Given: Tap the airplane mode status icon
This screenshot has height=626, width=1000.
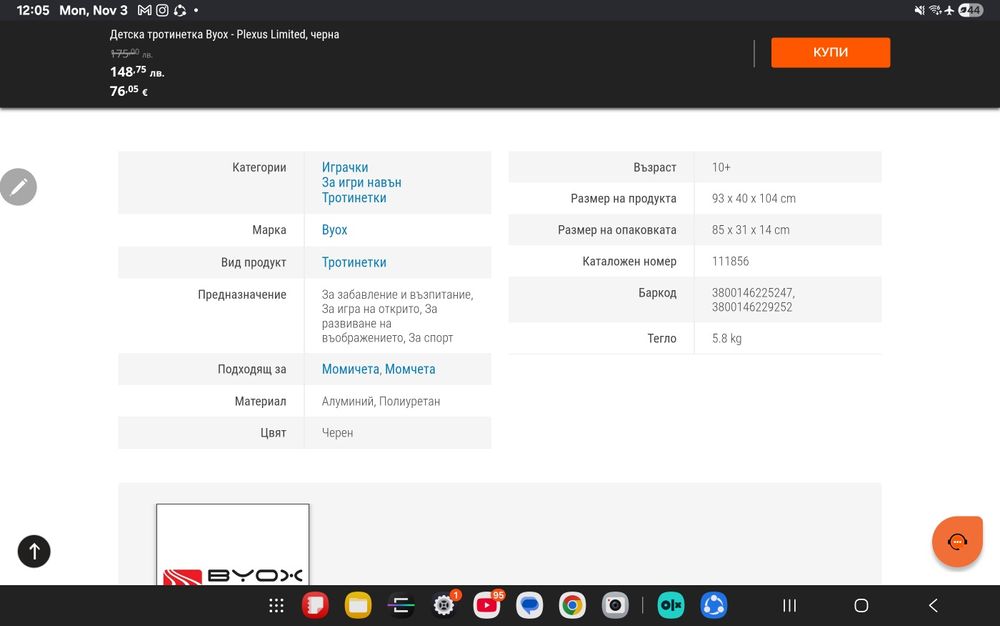Looking at the screenshot, I should (x=950, y=10).
